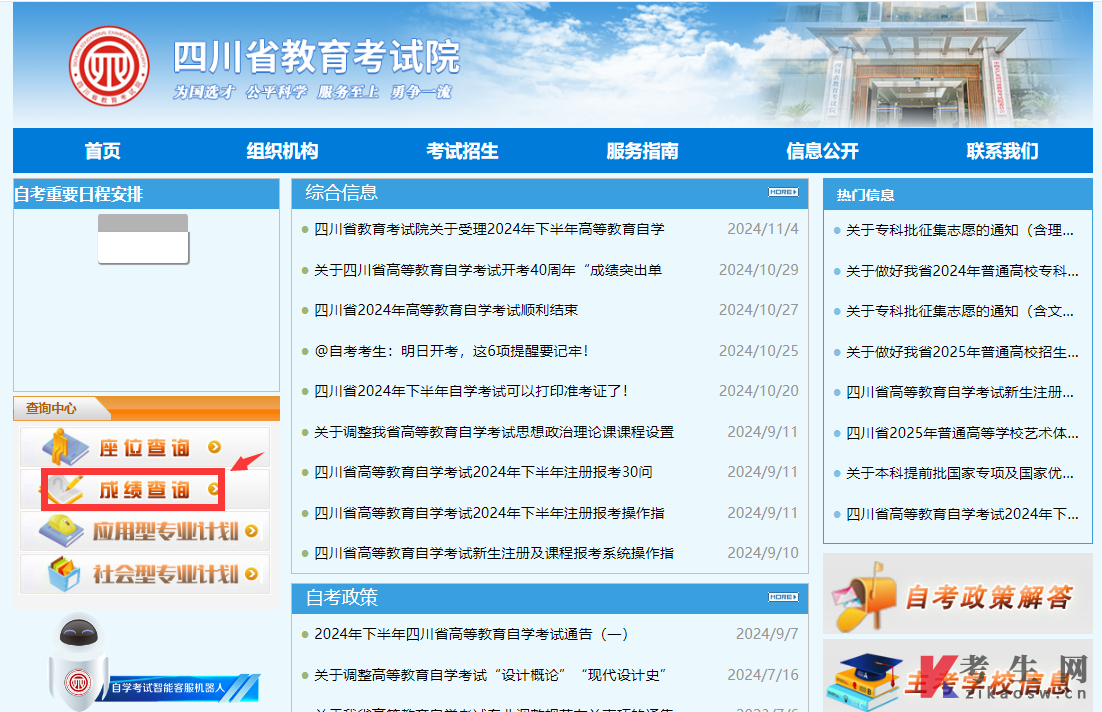
Task: Open the 首页 navigation item
Action: 103,150
